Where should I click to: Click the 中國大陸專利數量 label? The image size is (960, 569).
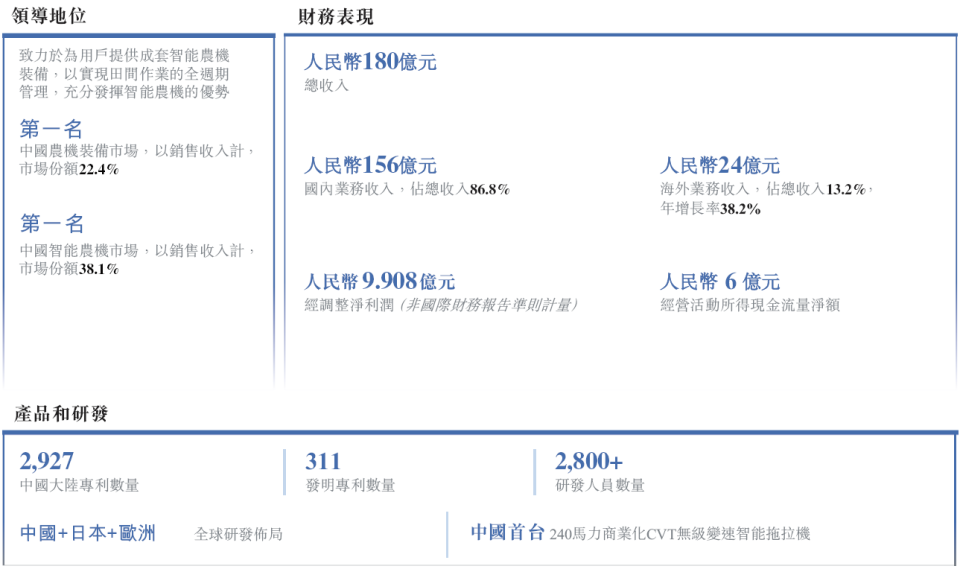(80, 486)
